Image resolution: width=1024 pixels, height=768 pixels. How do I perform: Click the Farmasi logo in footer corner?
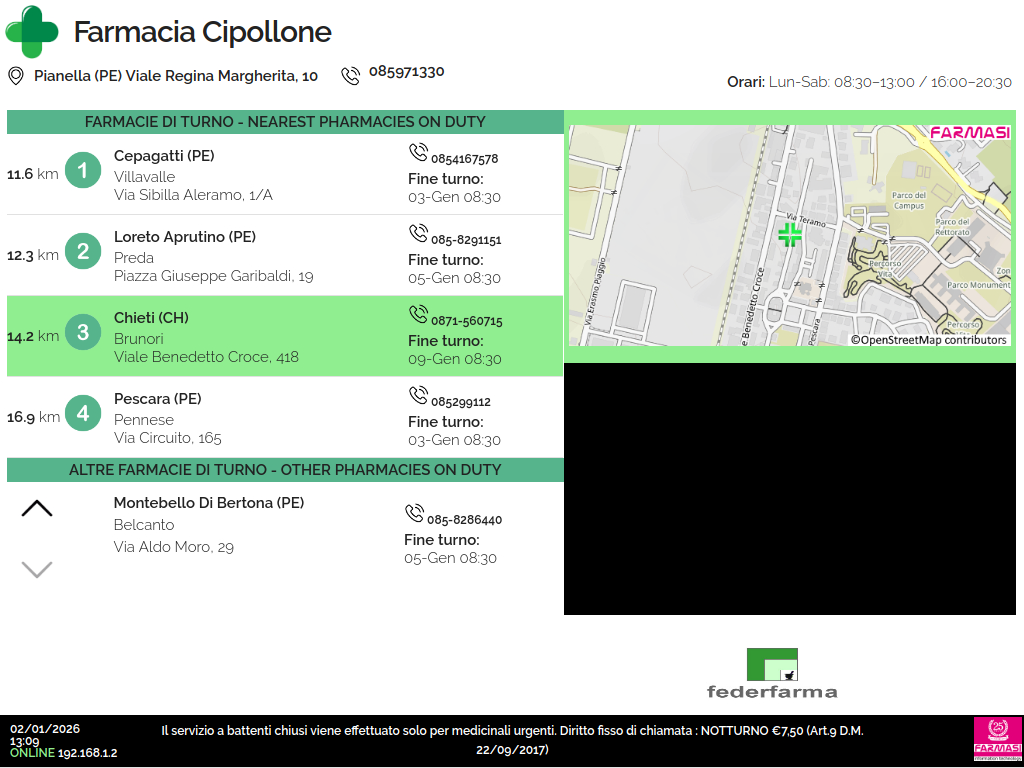(997, 741)
